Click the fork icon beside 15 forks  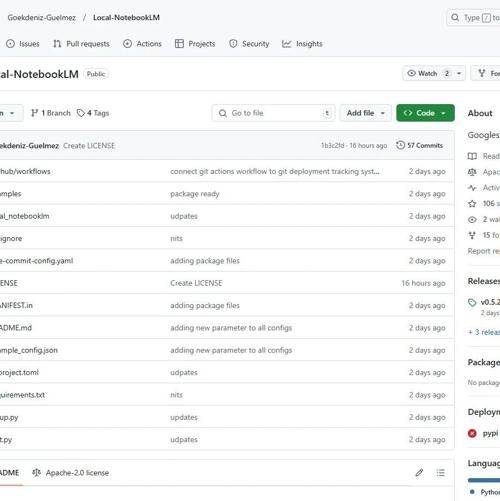472,235
